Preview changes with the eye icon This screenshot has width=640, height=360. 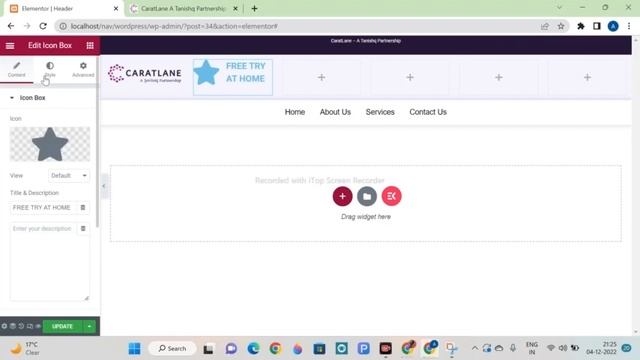tap(38, 327)
